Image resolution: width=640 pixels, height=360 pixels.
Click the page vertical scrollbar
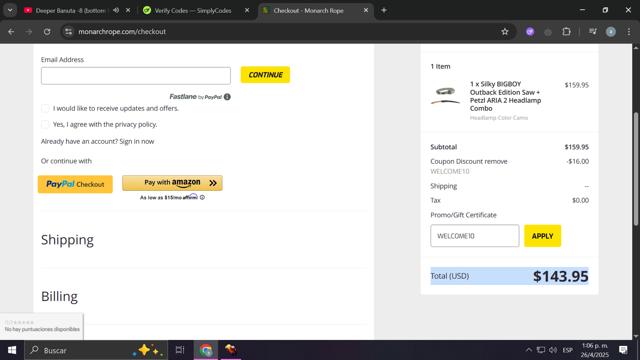pos(636,168)
